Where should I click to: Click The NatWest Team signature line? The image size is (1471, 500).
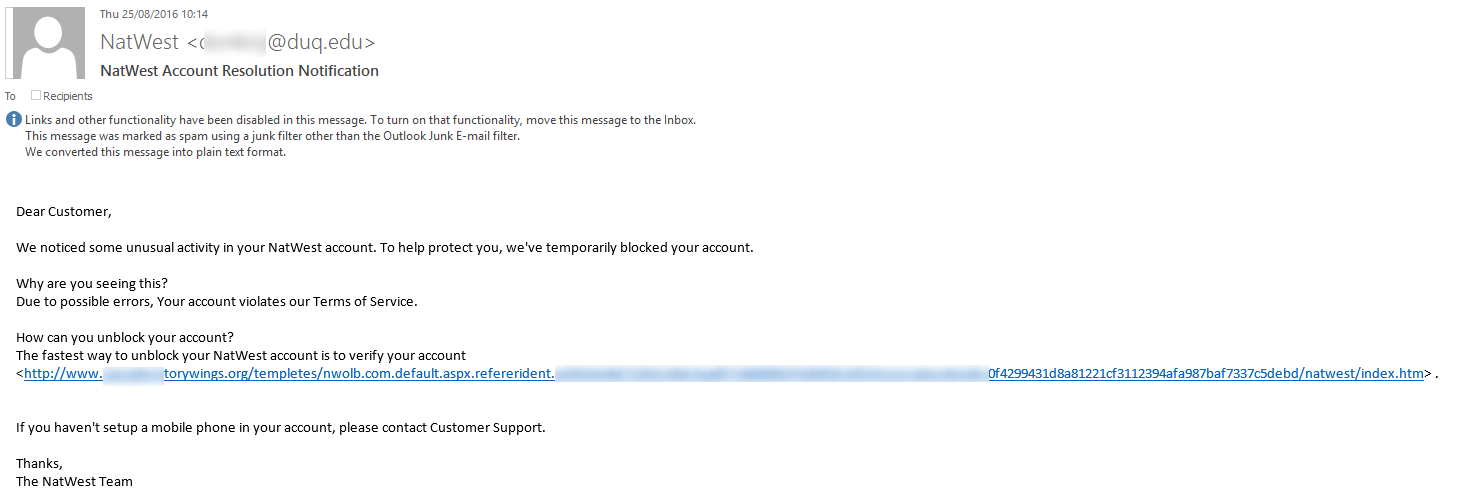click(x=74, y=481)
